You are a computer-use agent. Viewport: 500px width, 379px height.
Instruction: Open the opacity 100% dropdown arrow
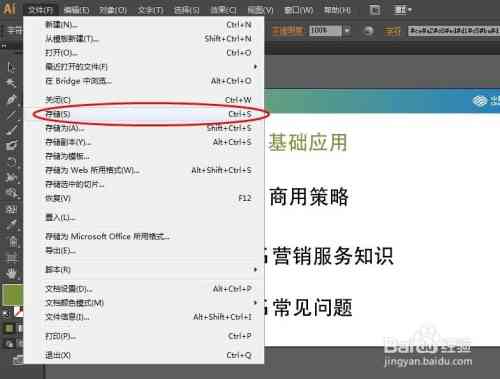347,31
